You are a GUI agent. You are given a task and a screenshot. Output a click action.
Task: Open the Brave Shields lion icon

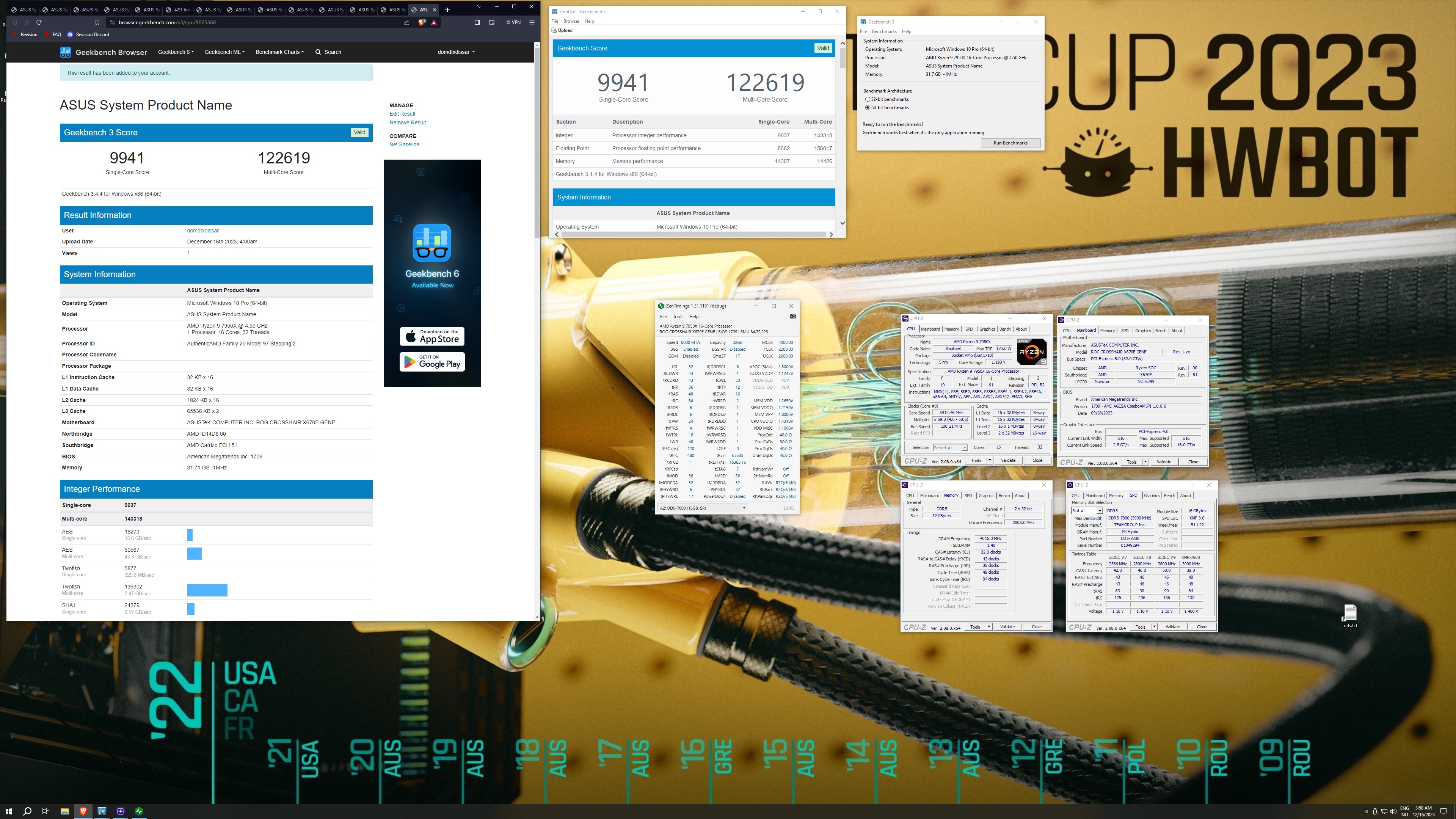pyautogui.click(x=422, y=22)
